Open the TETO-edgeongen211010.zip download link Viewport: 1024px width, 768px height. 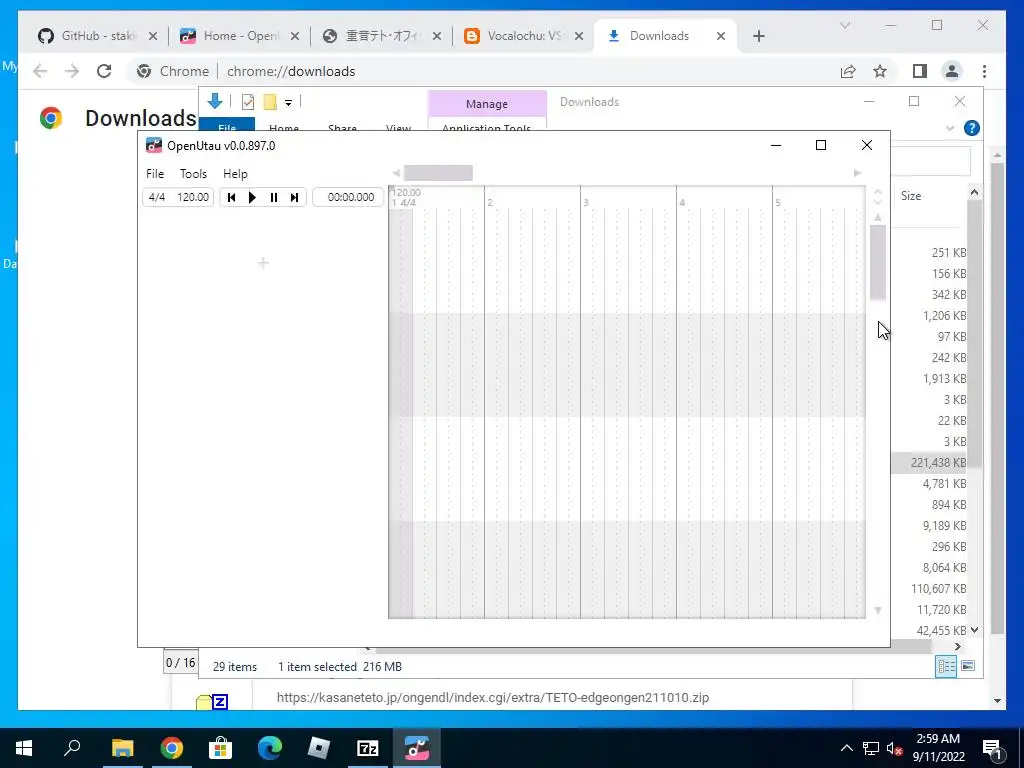492,697
